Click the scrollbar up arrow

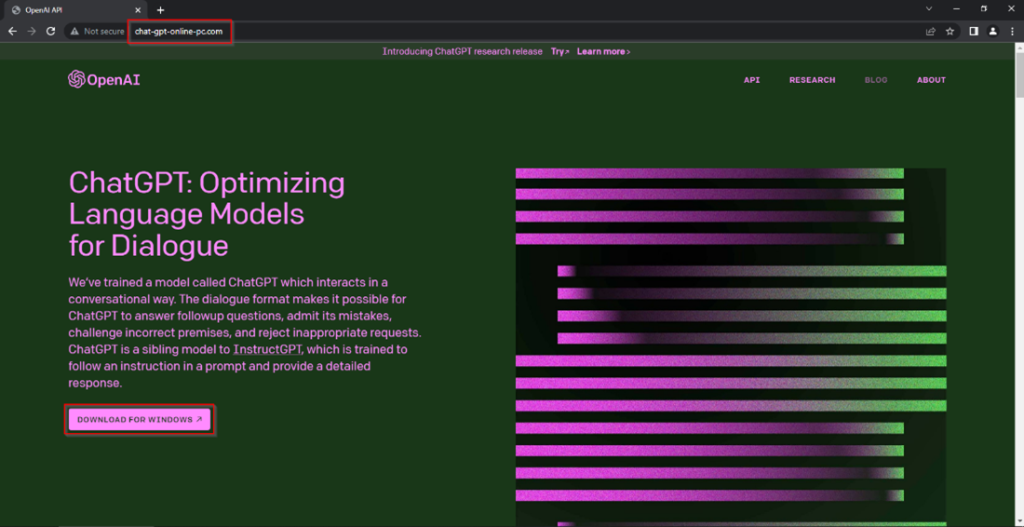point(1019,48)
